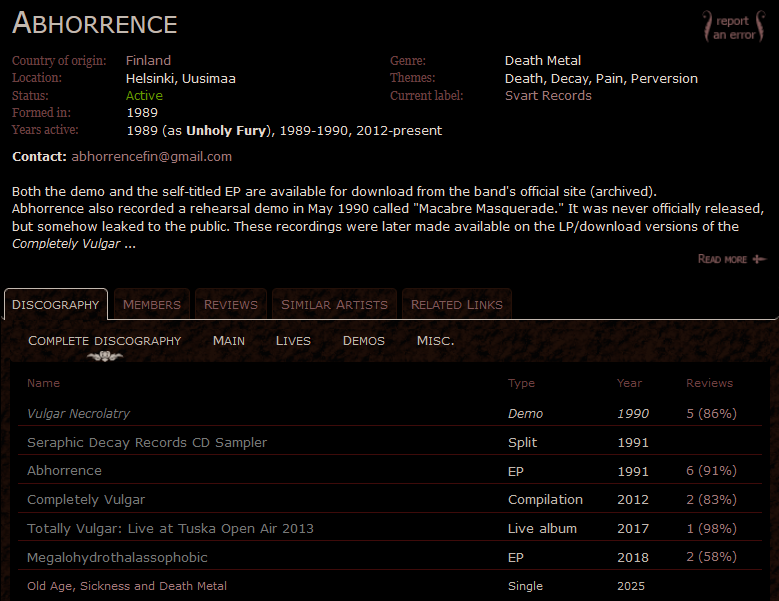Open the Reviews tab
Screen dimensions: 779x601
tap(231, 304)
